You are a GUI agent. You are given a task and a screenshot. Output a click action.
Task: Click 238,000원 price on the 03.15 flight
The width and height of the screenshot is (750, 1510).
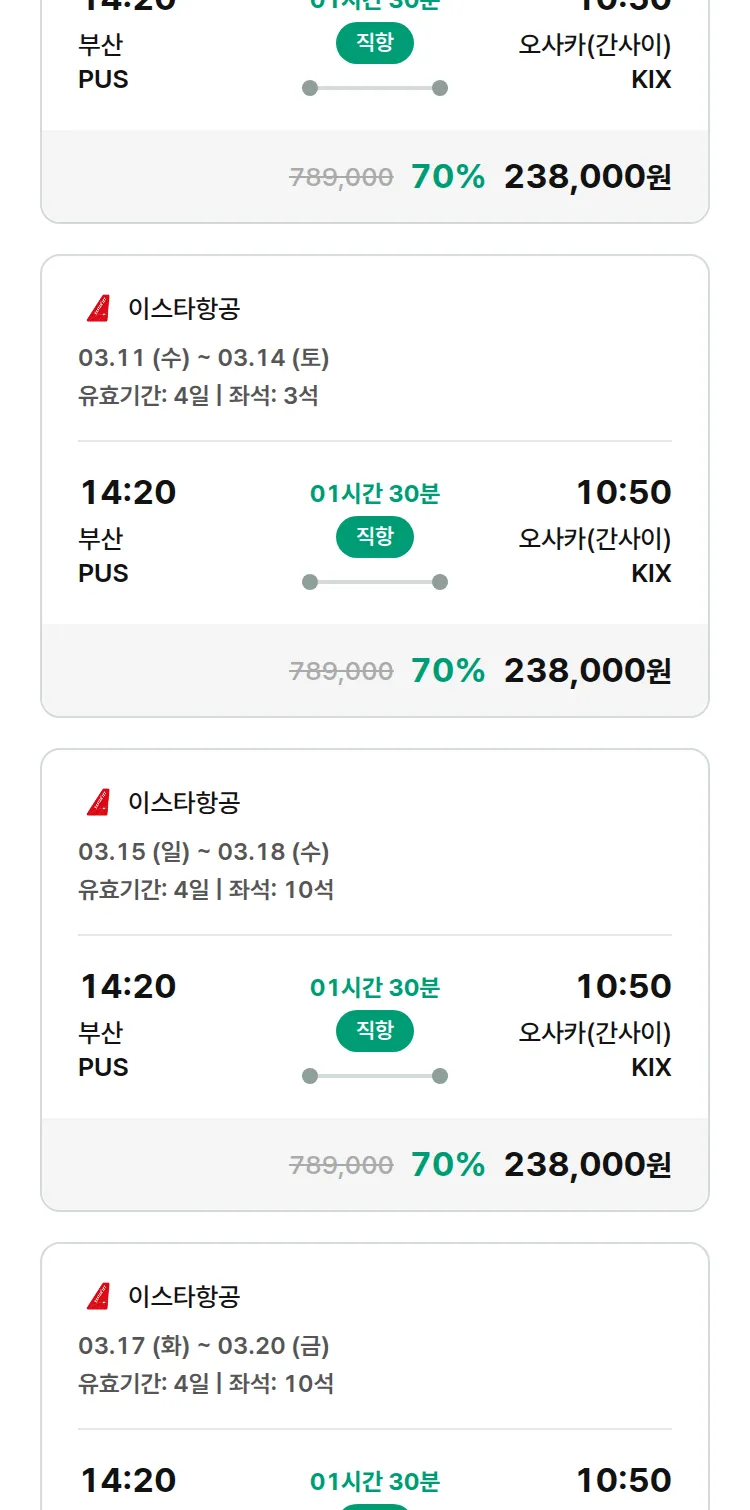[587, 1164]
